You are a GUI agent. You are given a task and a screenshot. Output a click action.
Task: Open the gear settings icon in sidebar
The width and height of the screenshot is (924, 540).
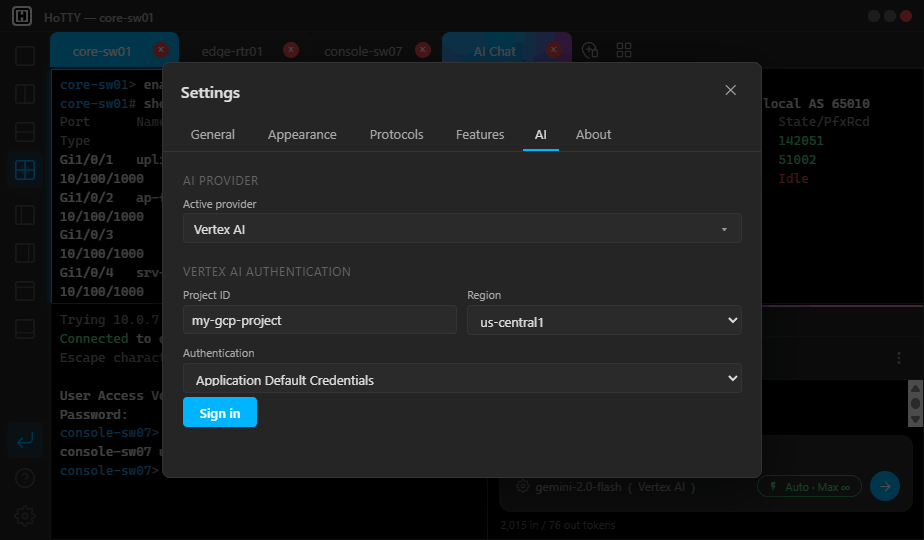coord(25,516)
